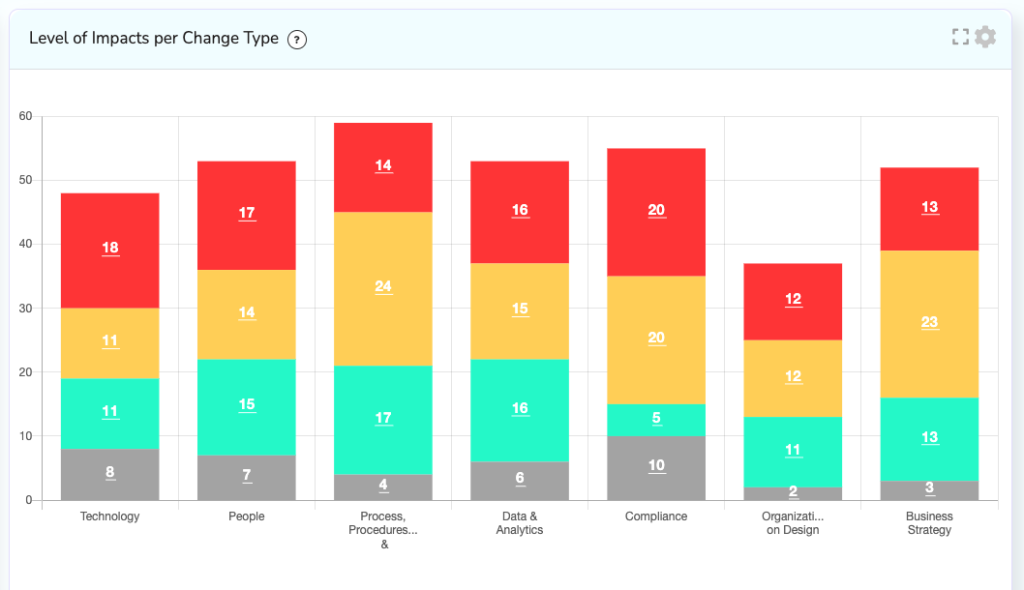Click the Technology axis label

point(109,516)
